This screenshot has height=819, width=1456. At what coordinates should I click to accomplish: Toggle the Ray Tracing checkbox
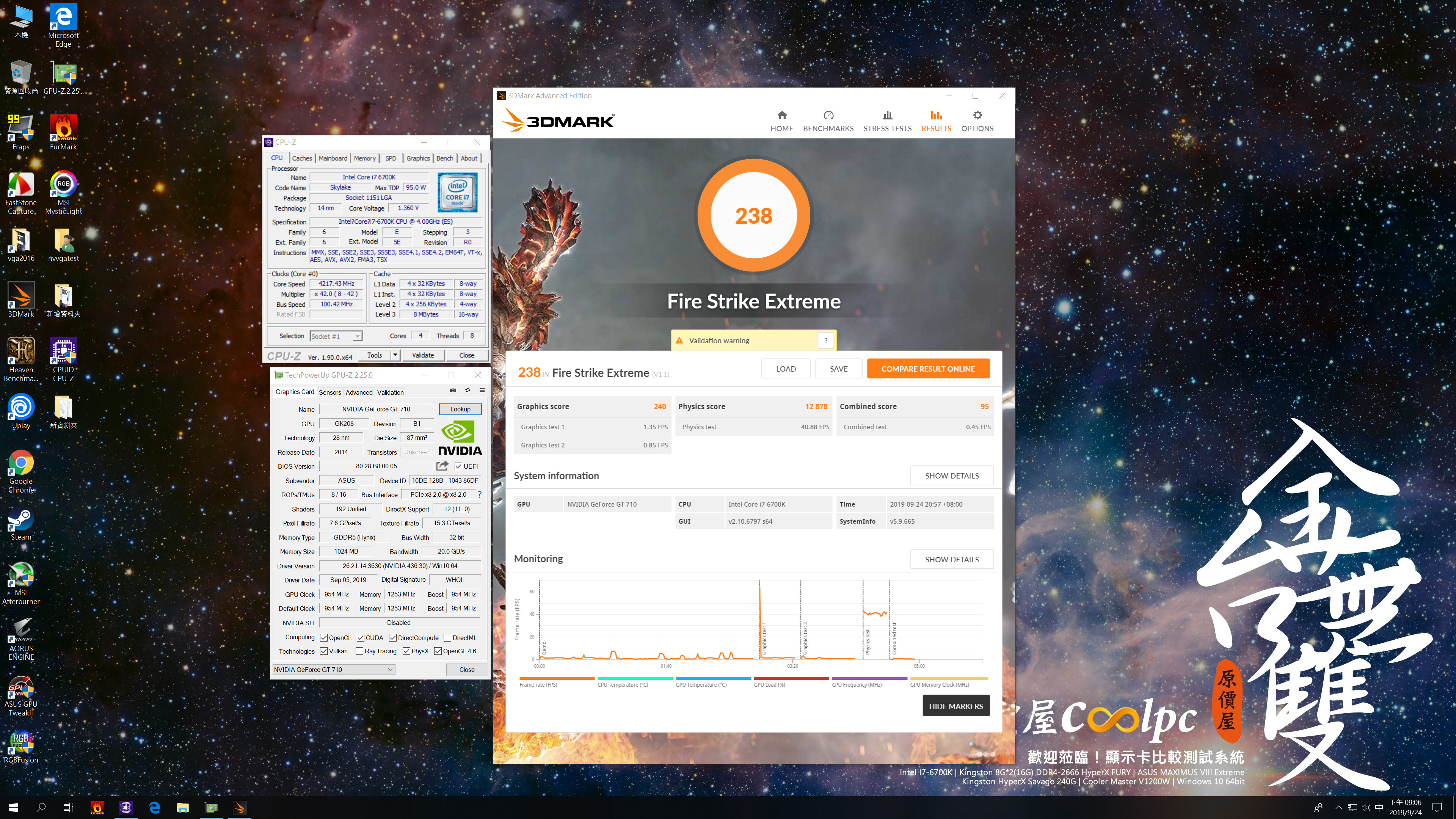pyautogui.click(x=359, y=651)
